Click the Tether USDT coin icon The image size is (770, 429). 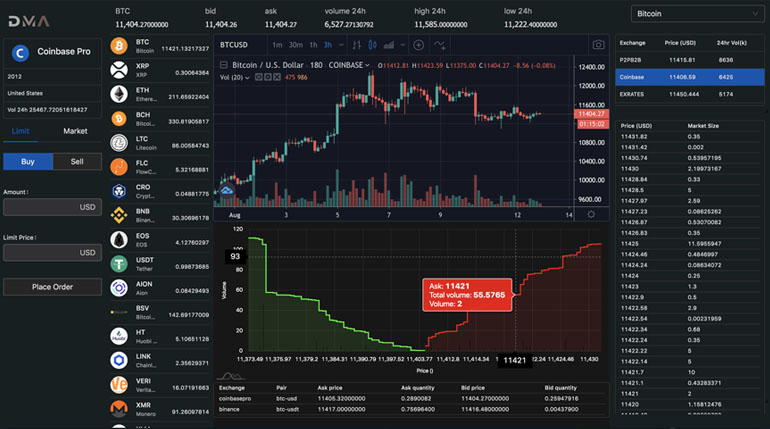tap(116, 266)
